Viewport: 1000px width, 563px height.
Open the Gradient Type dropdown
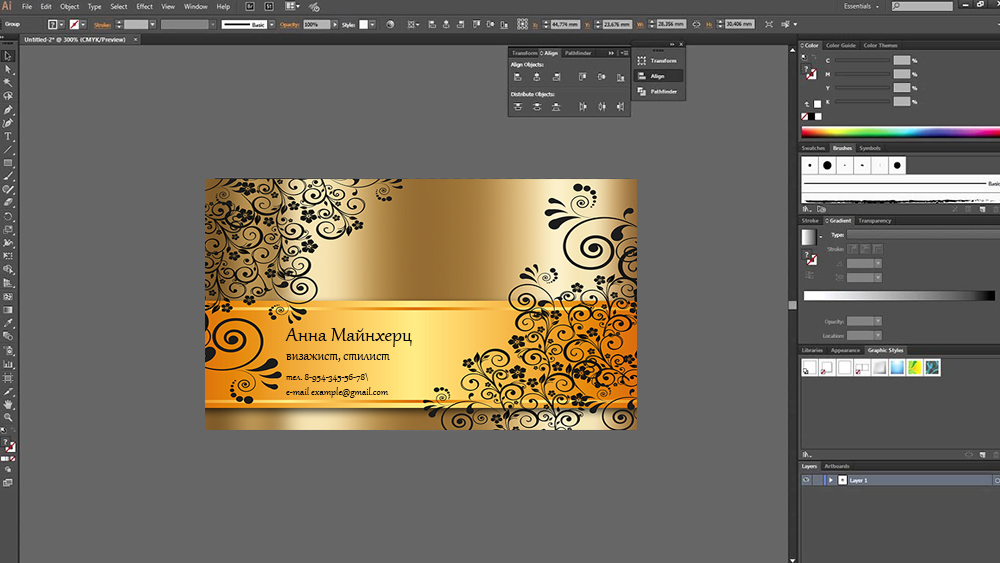point(920,235)
